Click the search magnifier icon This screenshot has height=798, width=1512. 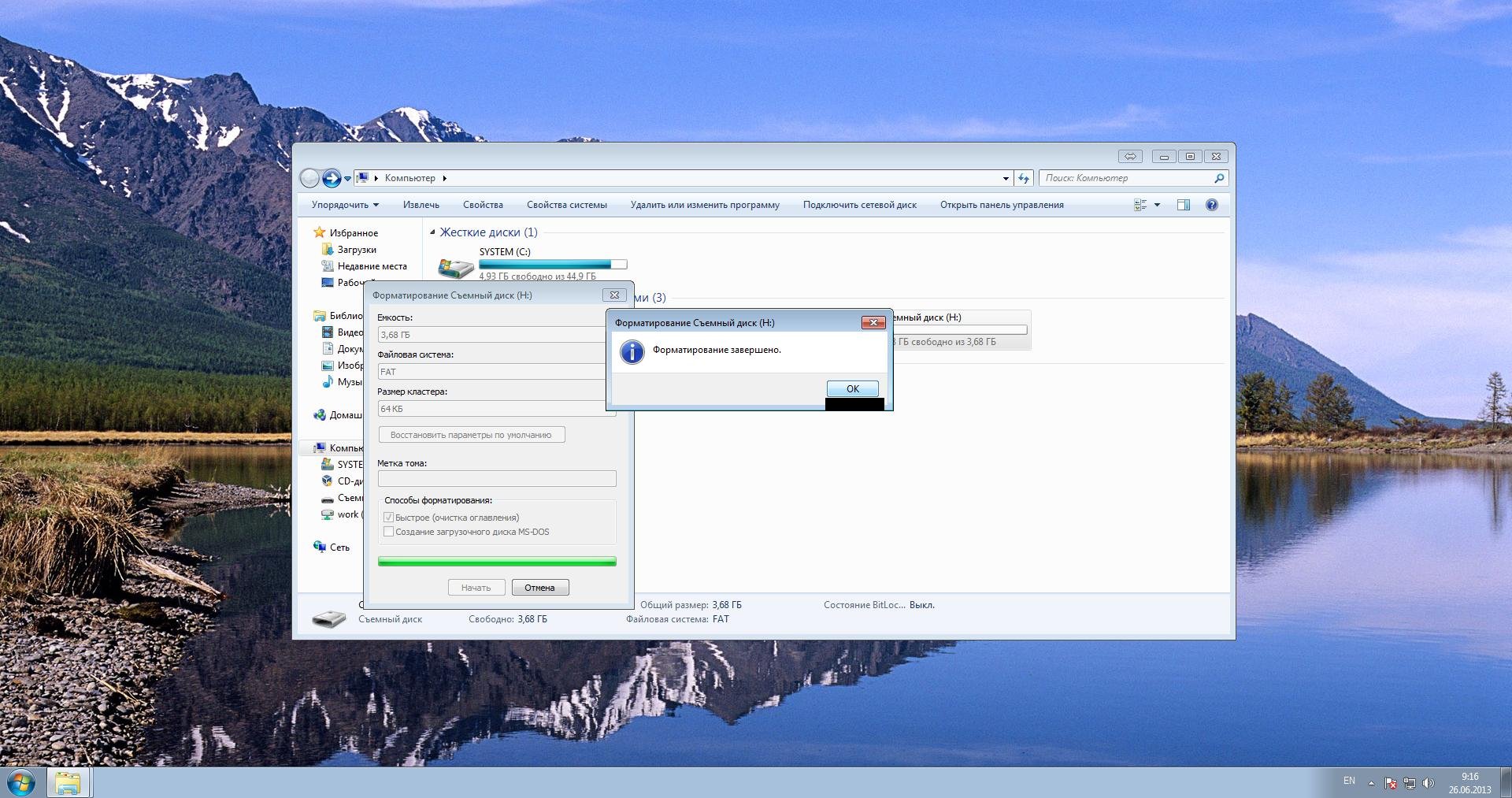click(x=1219, y=178)
